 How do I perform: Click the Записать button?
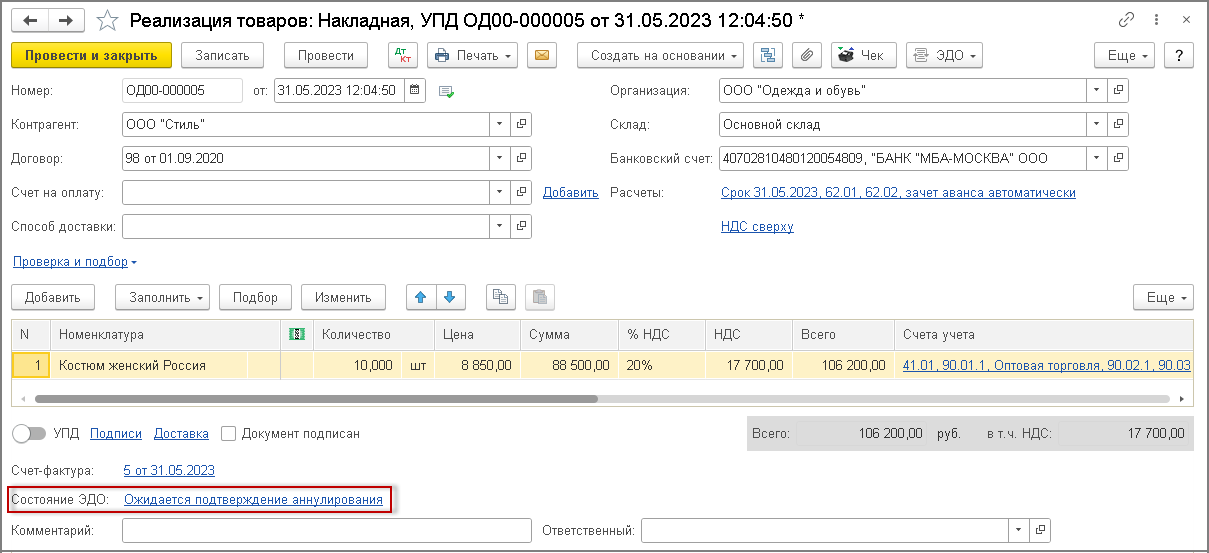coord(222,55)
